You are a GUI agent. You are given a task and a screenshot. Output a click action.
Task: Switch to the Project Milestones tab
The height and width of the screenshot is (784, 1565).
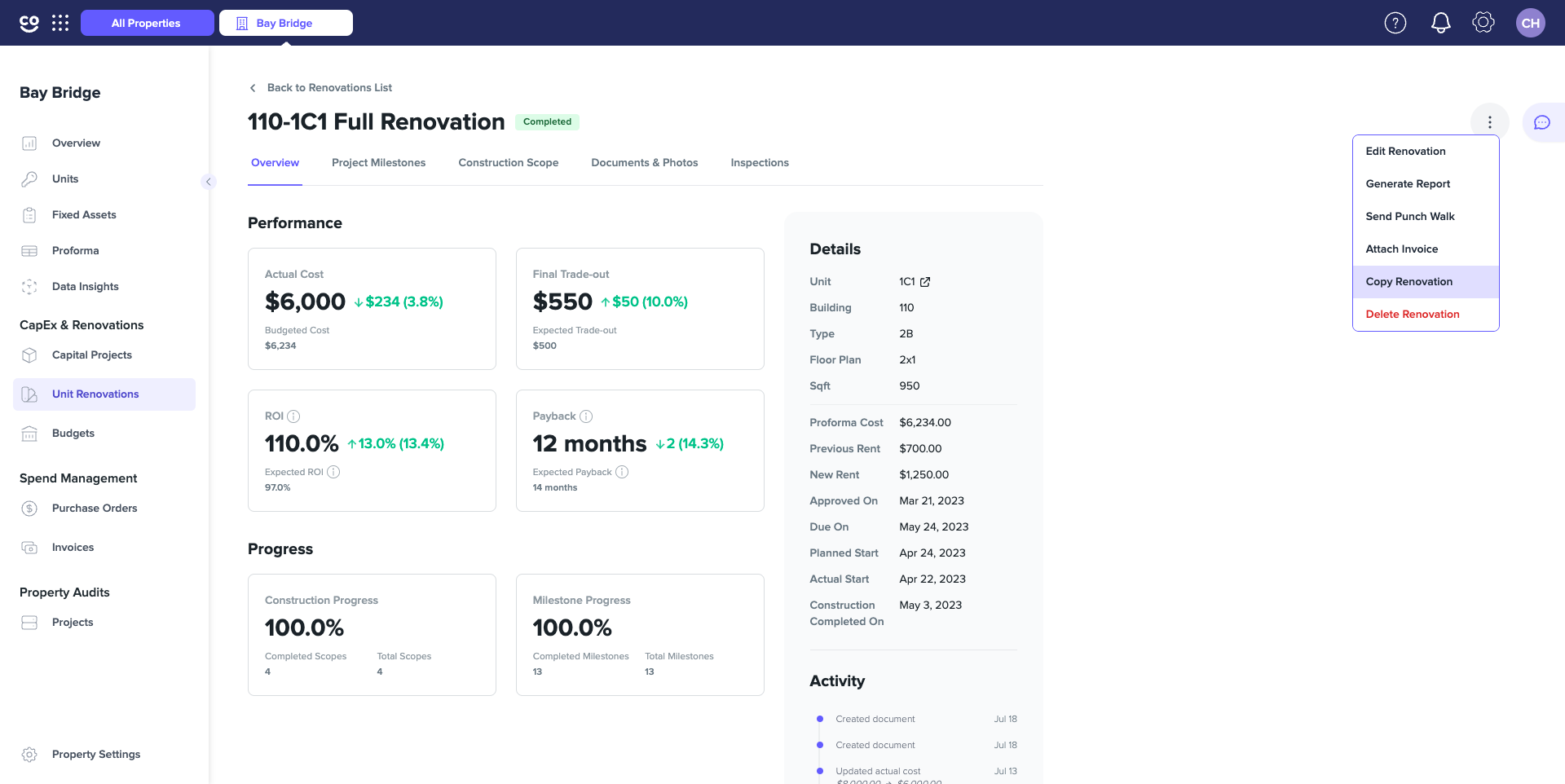(378, 163)
